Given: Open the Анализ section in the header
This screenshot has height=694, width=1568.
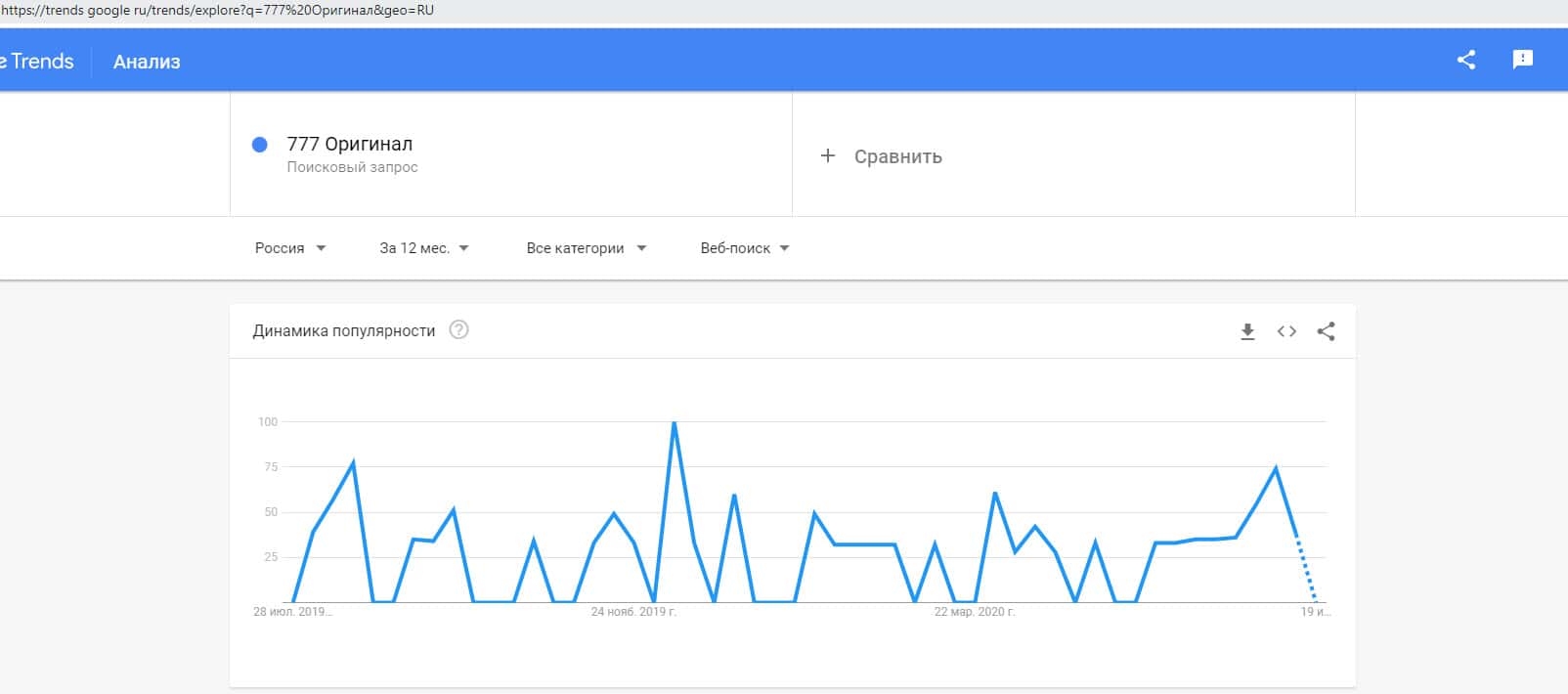Looking at the screenshot, I should click(147, 62).
